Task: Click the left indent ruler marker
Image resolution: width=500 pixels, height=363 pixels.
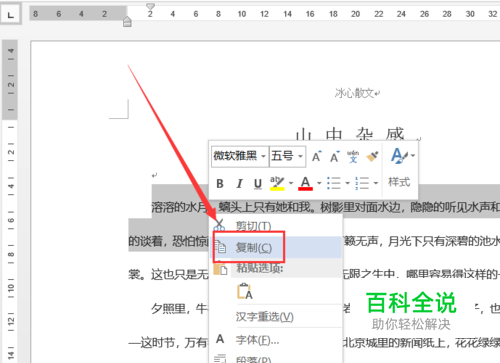Action: tap(127, 22)
